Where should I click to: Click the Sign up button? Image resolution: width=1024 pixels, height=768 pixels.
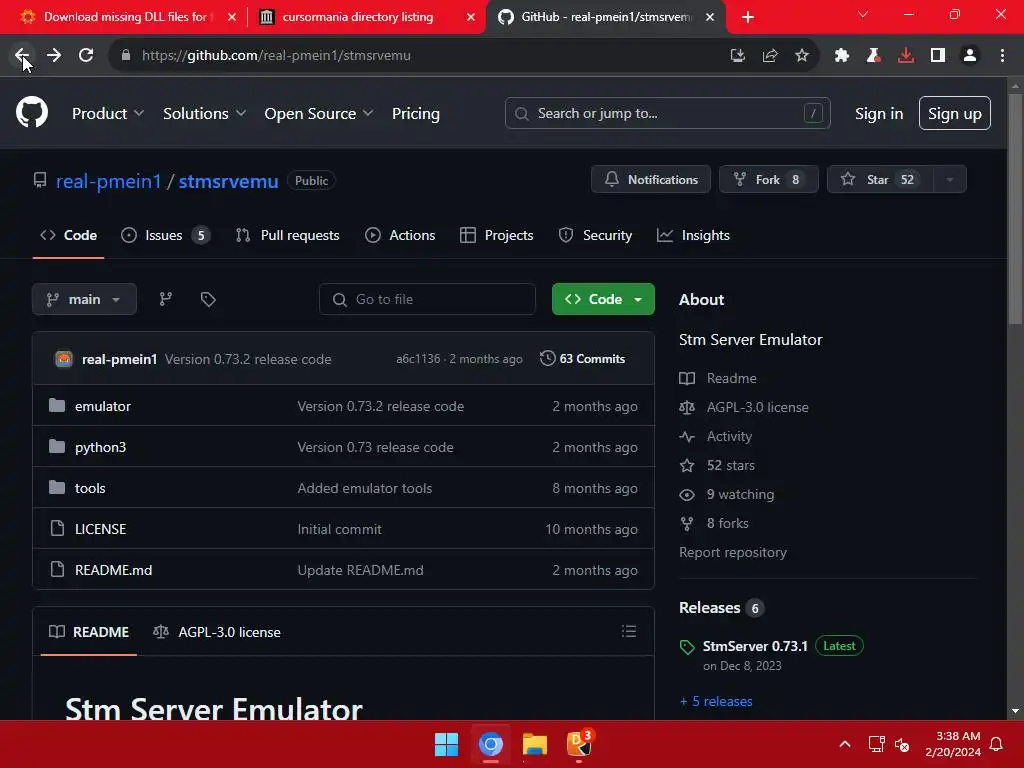(x=955, y=114)
